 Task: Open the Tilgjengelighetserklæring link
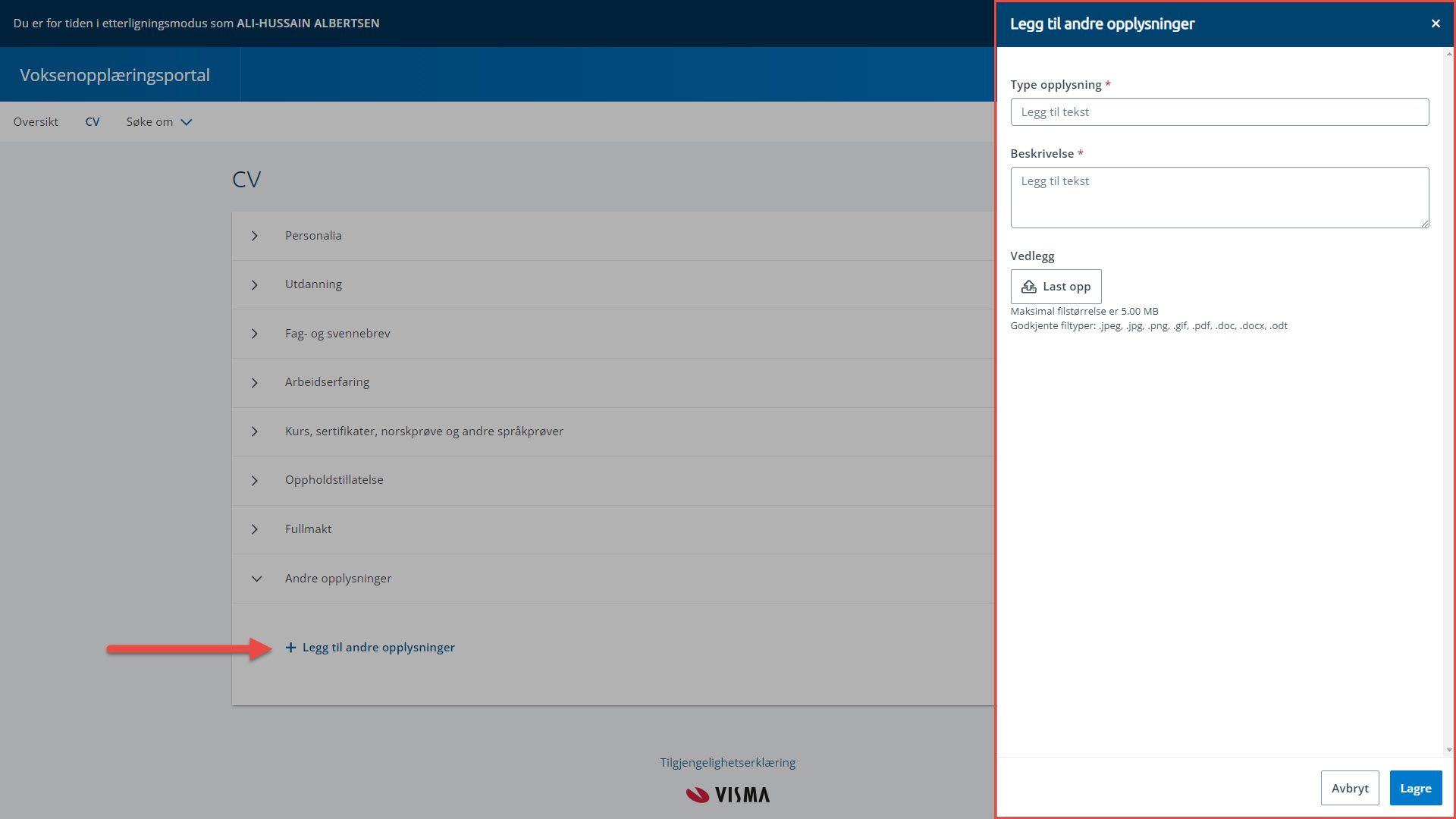pos(727,763)
